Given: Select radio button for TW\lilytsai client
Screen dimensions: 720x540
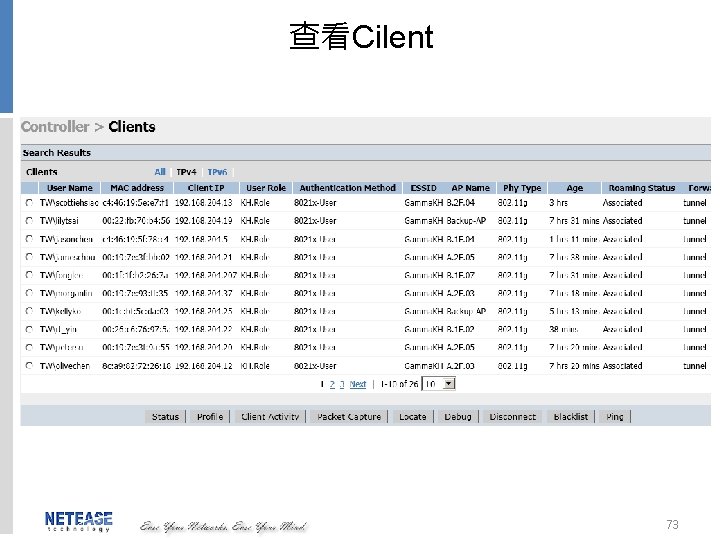Looking at the screenshot, I should pos(29,221).
